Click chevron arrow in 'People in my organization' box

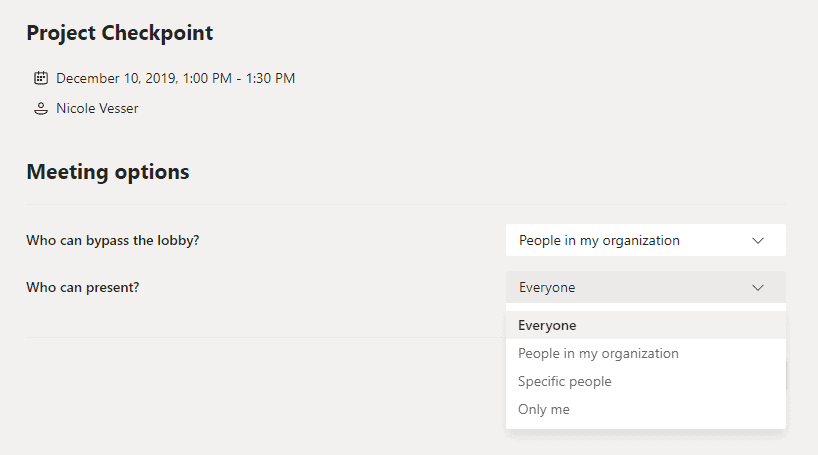757,241
